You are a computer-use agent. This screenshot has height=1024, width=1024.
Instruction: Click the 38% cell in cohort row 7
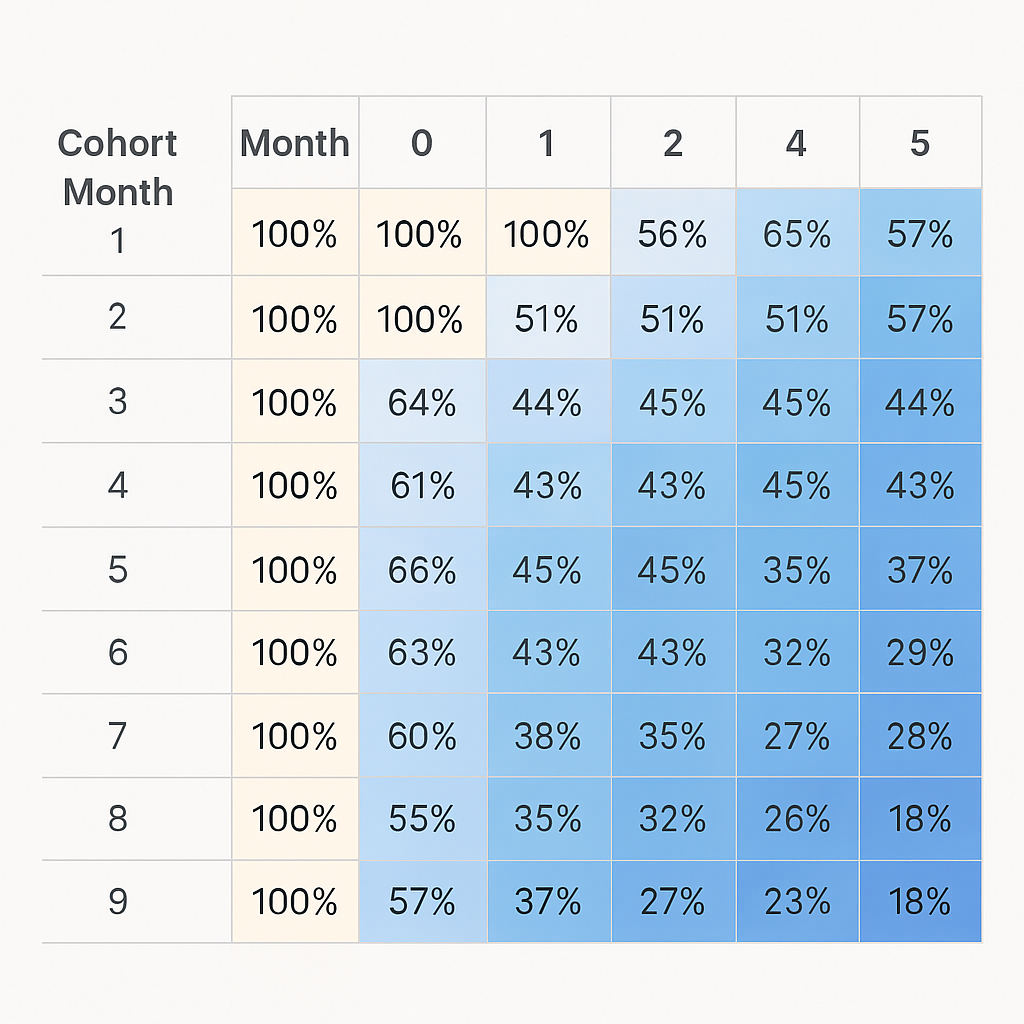(x=547, y=737)
